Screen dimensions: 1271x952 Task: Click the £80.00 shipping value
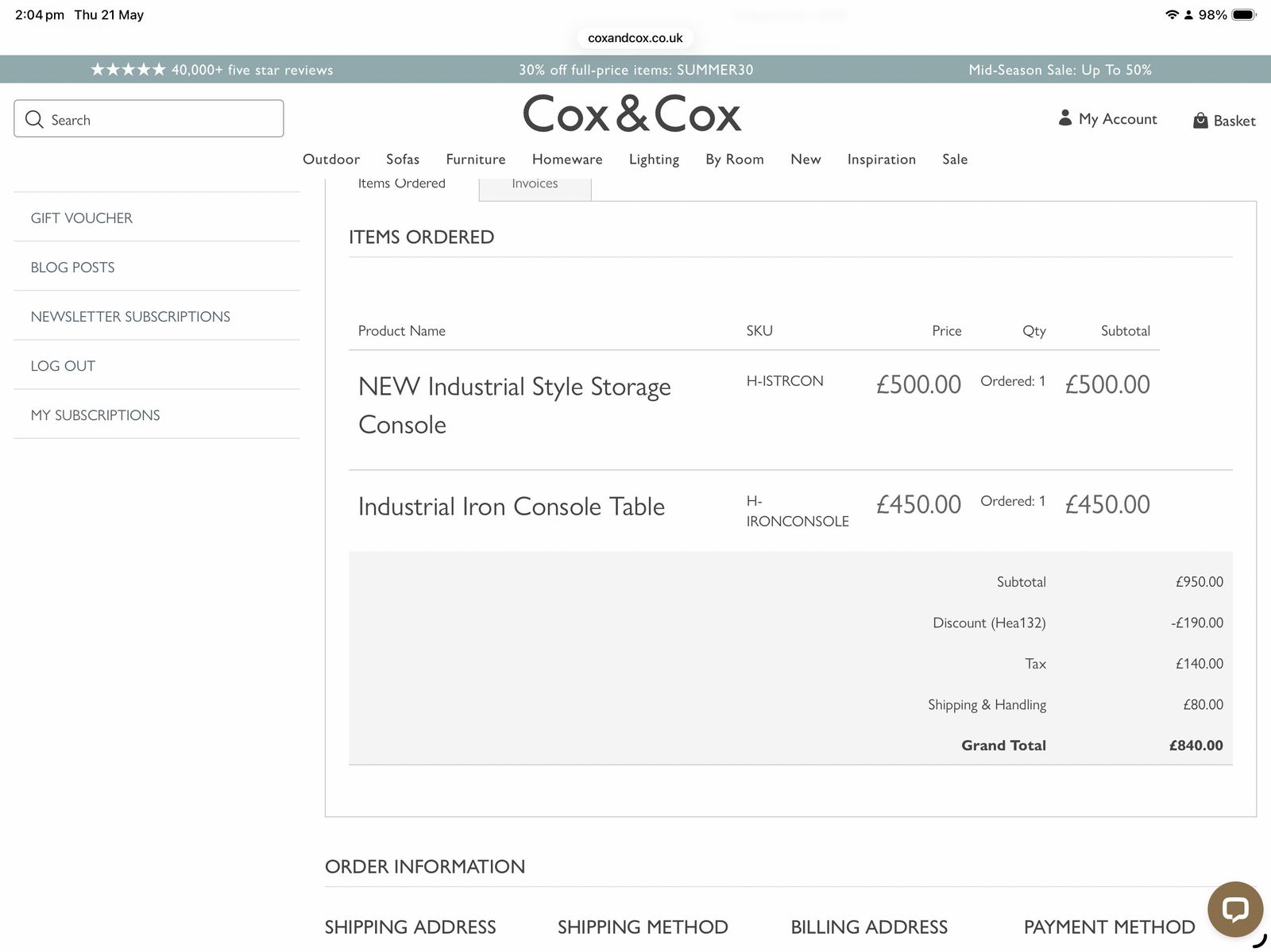point(1203,704)
